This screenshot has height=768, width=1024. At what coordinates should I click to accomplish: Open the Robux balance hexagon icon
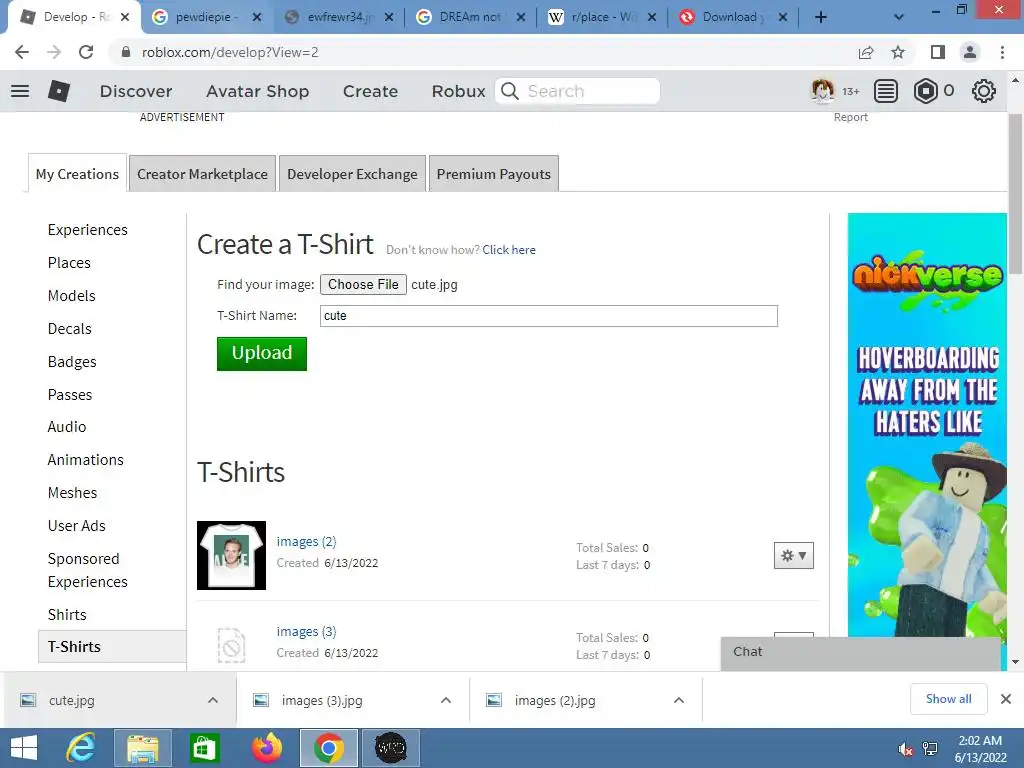click(925, 91)
